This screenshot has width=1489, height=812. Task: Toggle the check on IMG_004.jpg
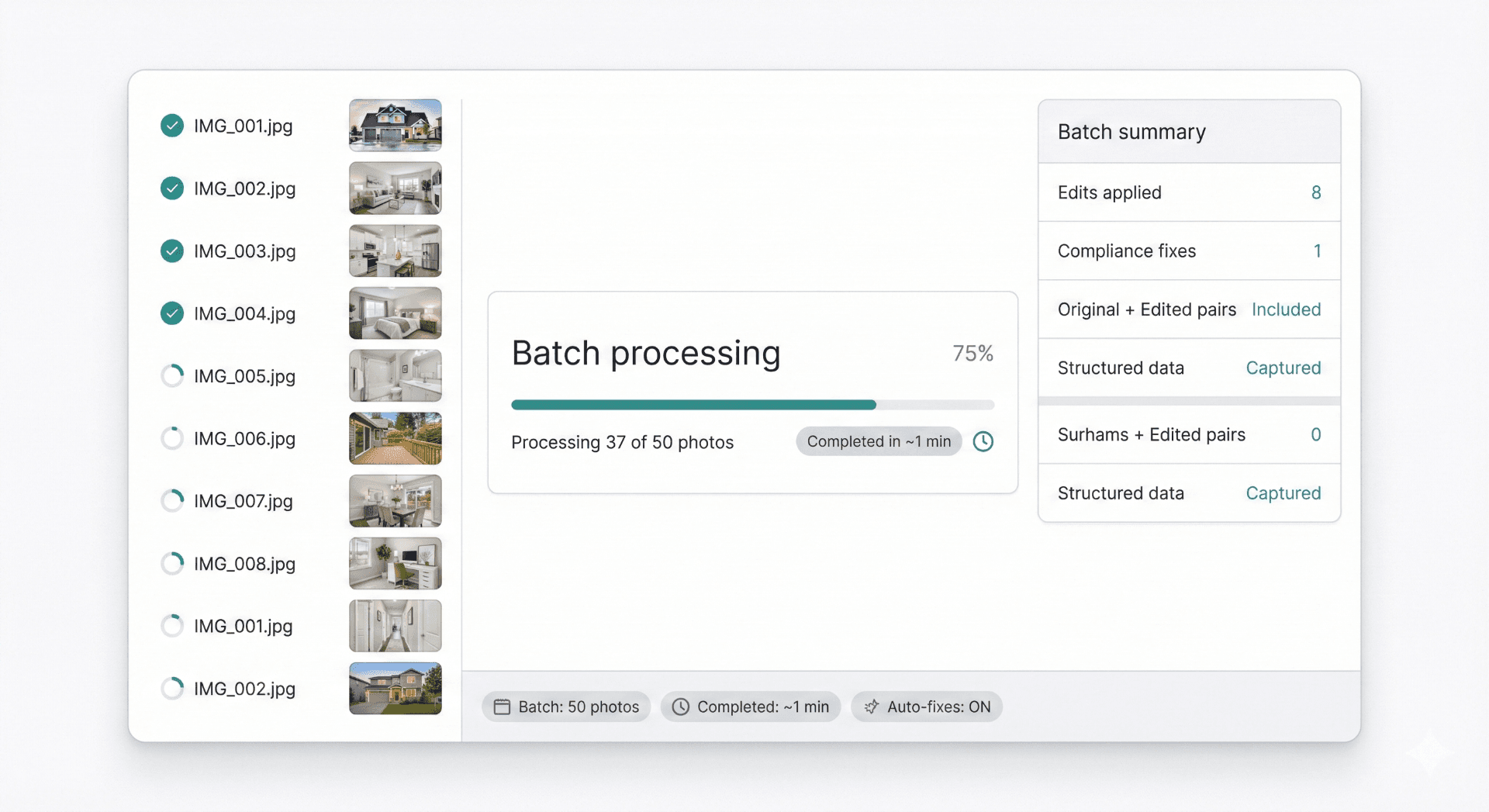click(x=172, y=313)
